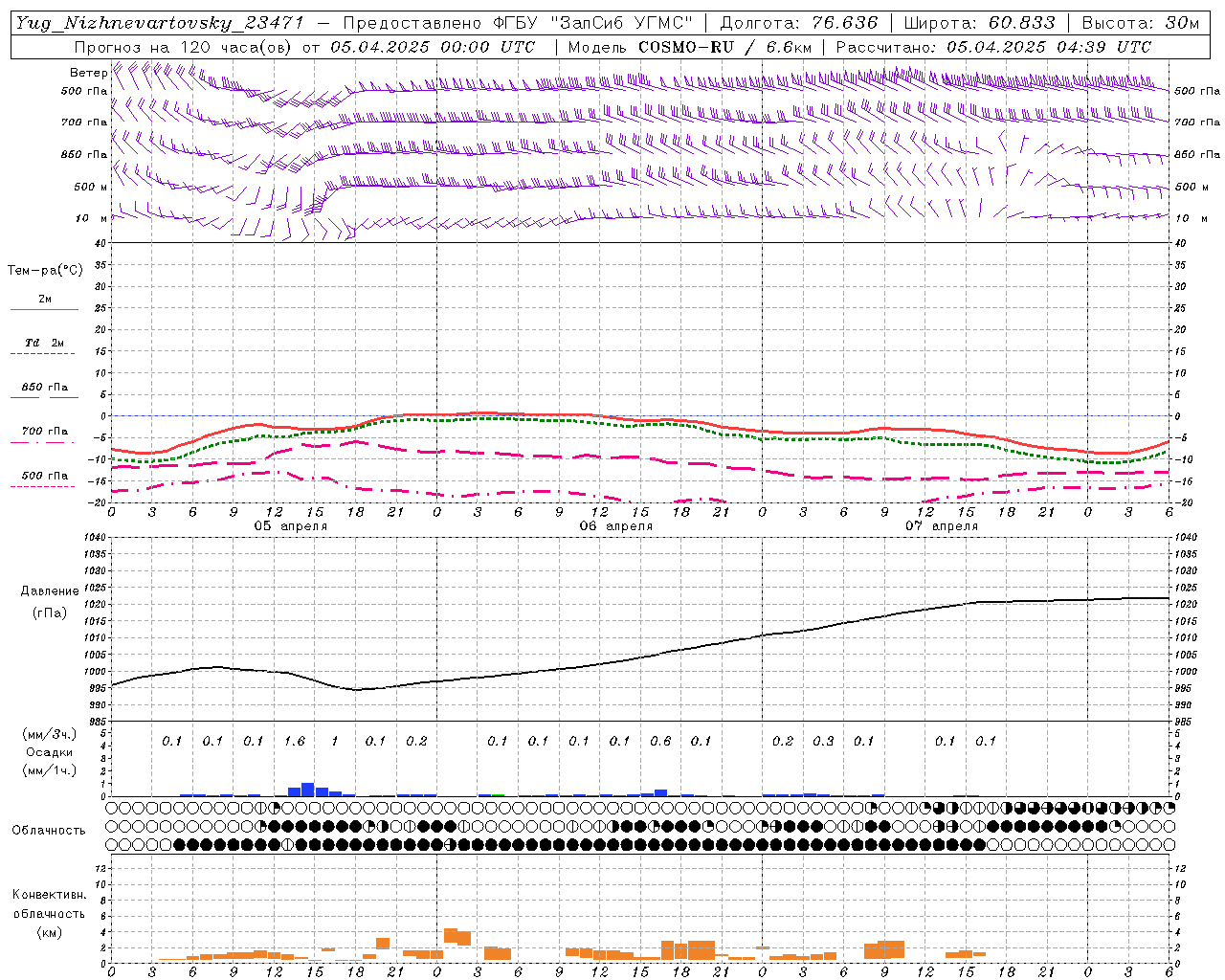This screenshot has height=980, width=1225.
Task: Click the 07 апреля date label
Action: 941,526
